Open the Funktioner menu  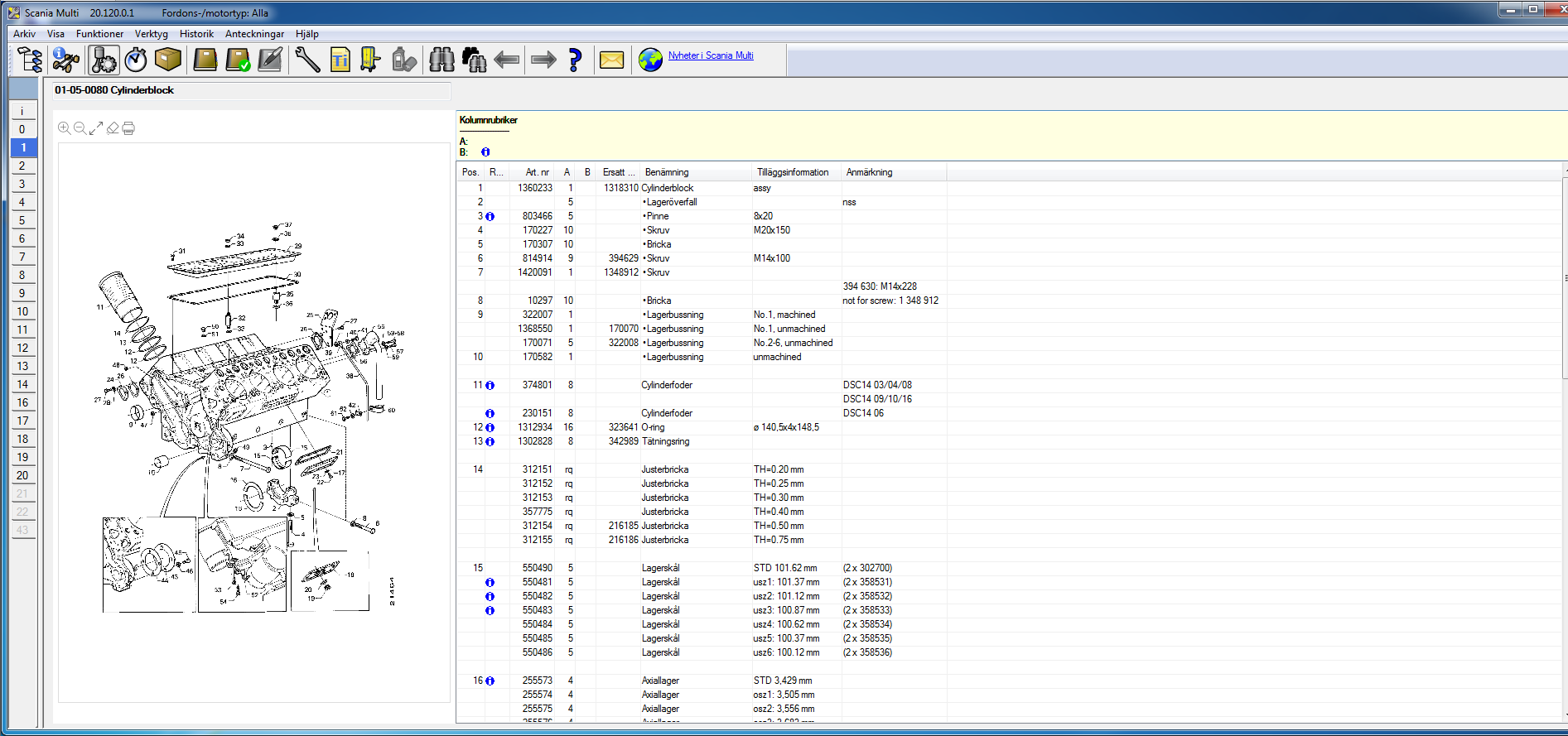99,34
